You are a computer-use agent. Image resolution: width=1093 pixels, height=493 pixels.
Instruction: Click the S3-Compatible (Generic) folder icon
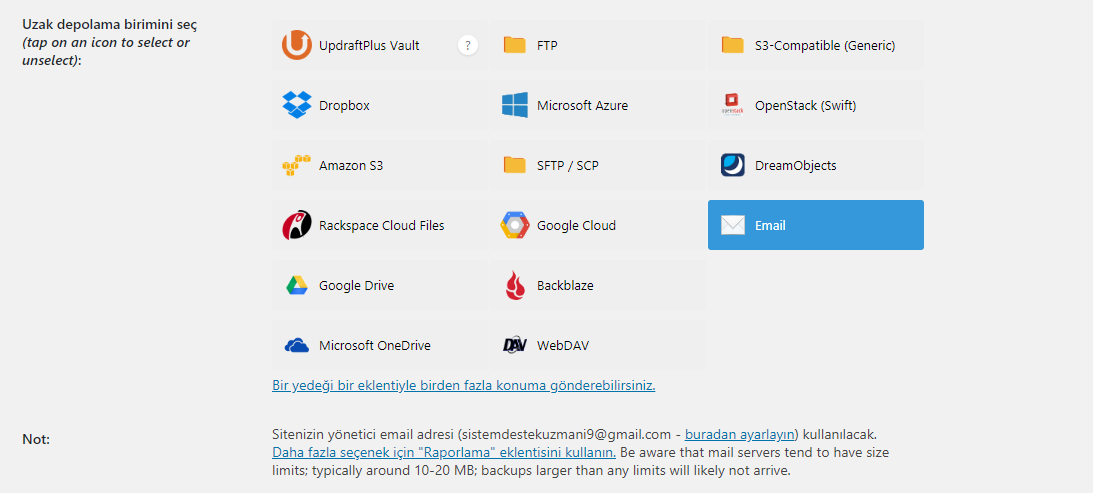tap(733, 45)
